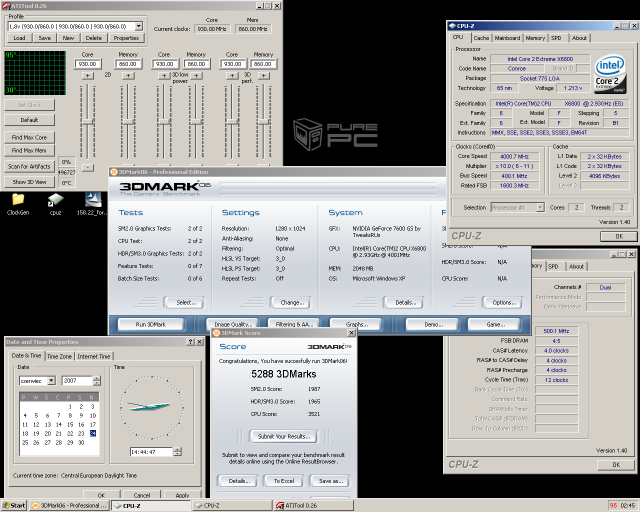Image resolution: width=640 pixels, height=512 pixels.
Task: Expand the ATITool Profile dropdown
Action: 138,26
